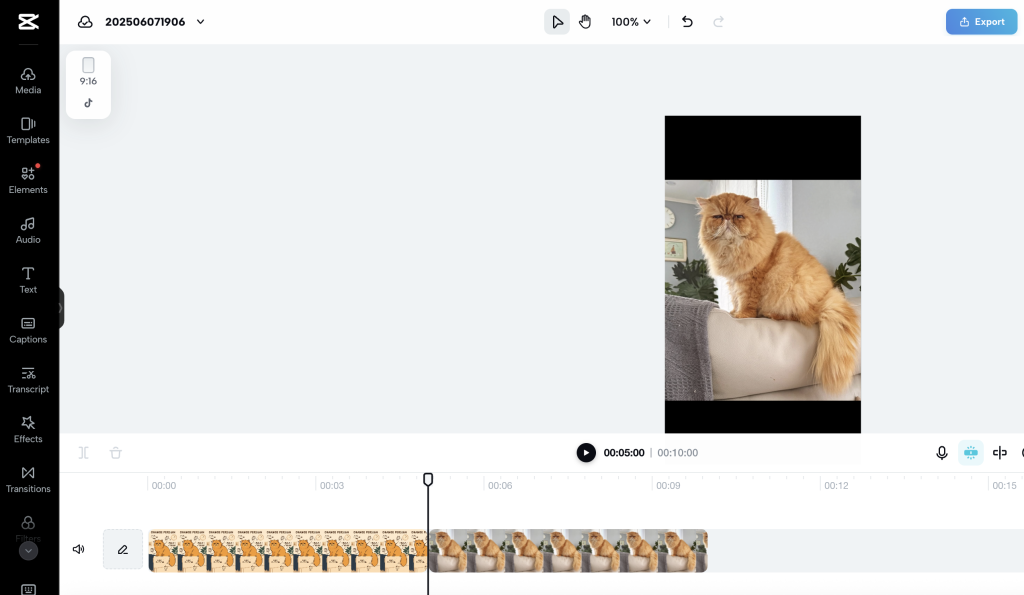
Task: Open the Filters panel
Action: click(28, 528)
